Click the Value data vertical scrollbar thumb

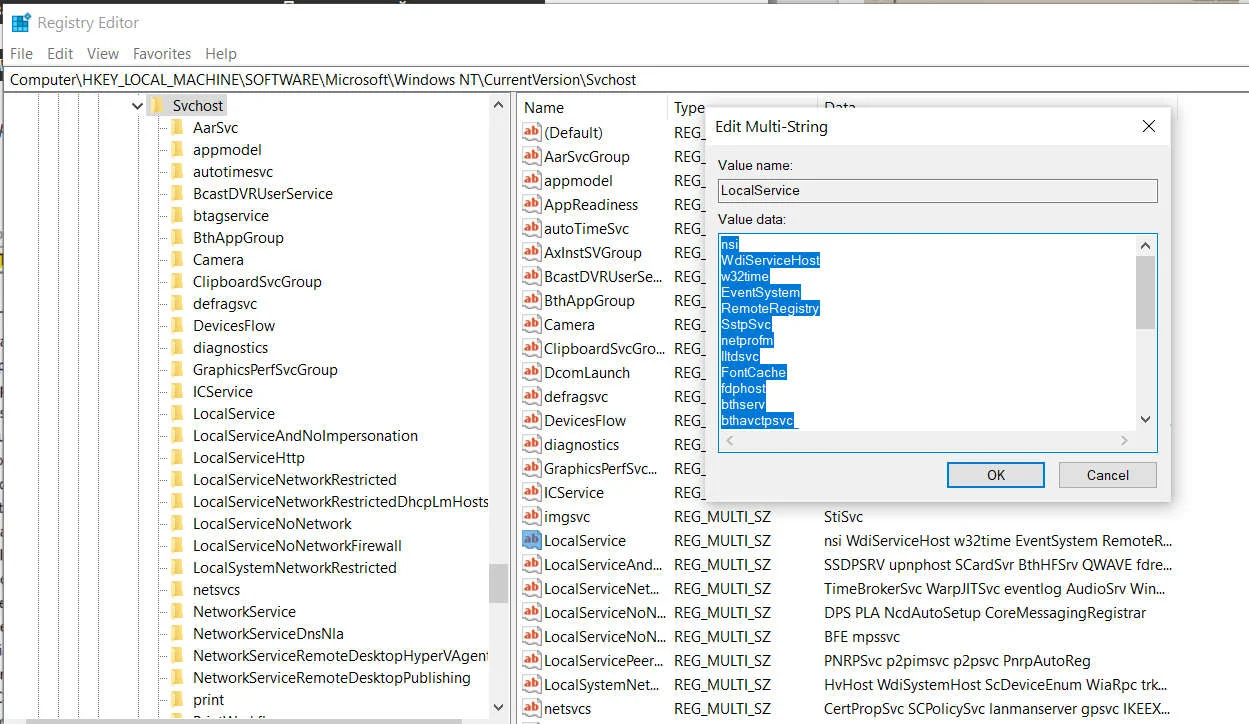[x=1146, y=292]
